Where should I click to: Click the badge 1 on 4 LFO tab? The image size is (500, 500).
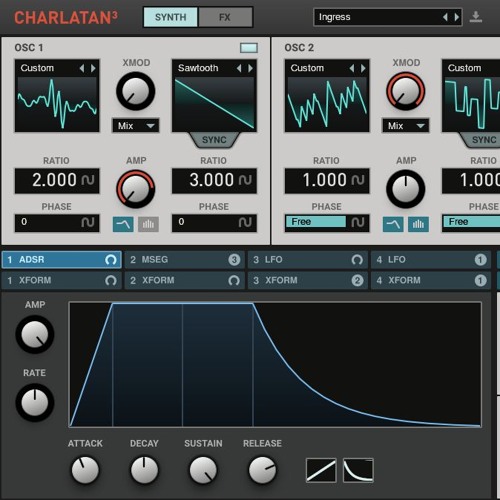pyautogui.click(x=480, y=260)
